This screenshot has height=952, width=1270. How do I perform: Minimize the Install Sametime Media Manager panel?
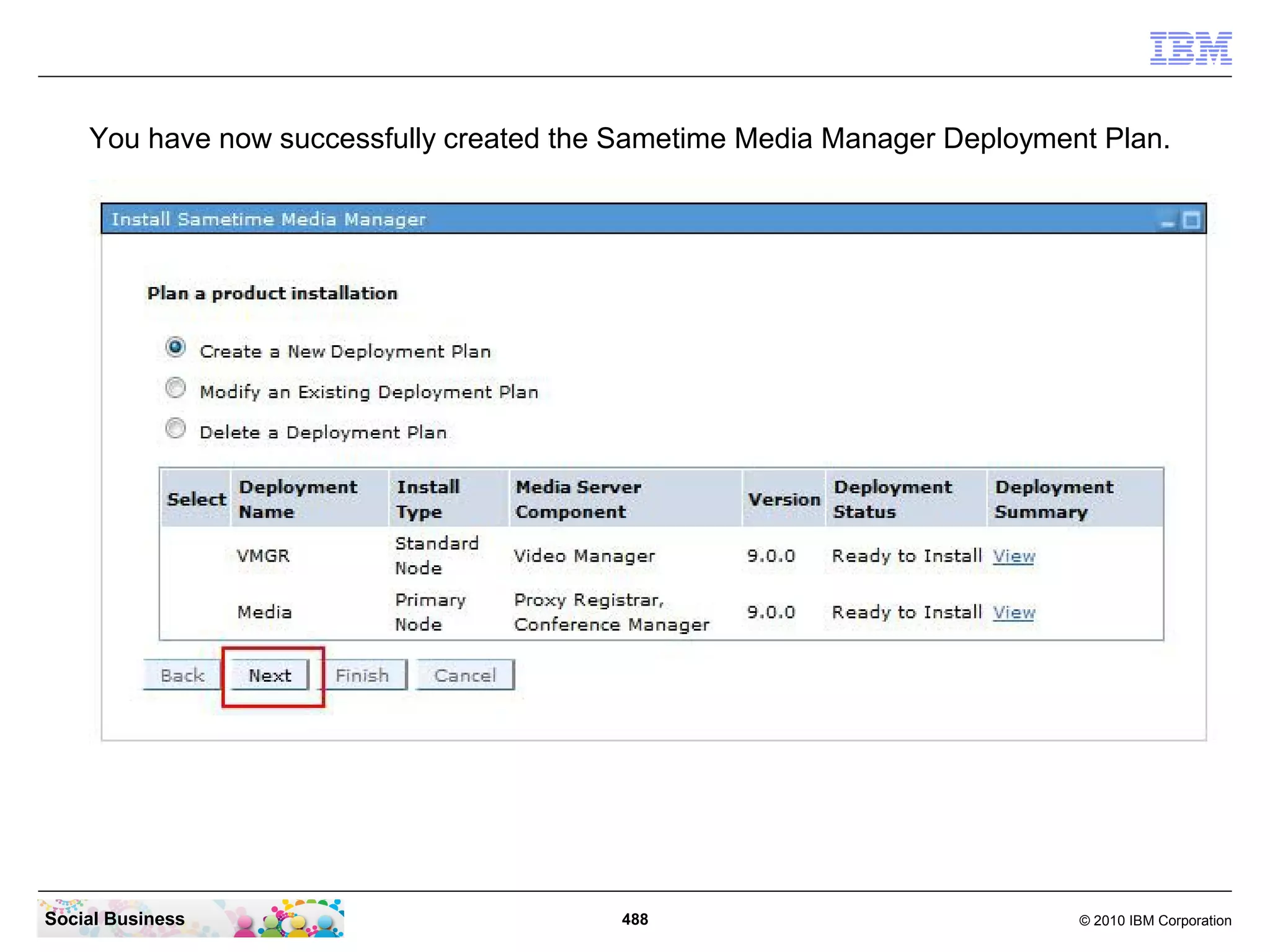tap(1168, 222)
